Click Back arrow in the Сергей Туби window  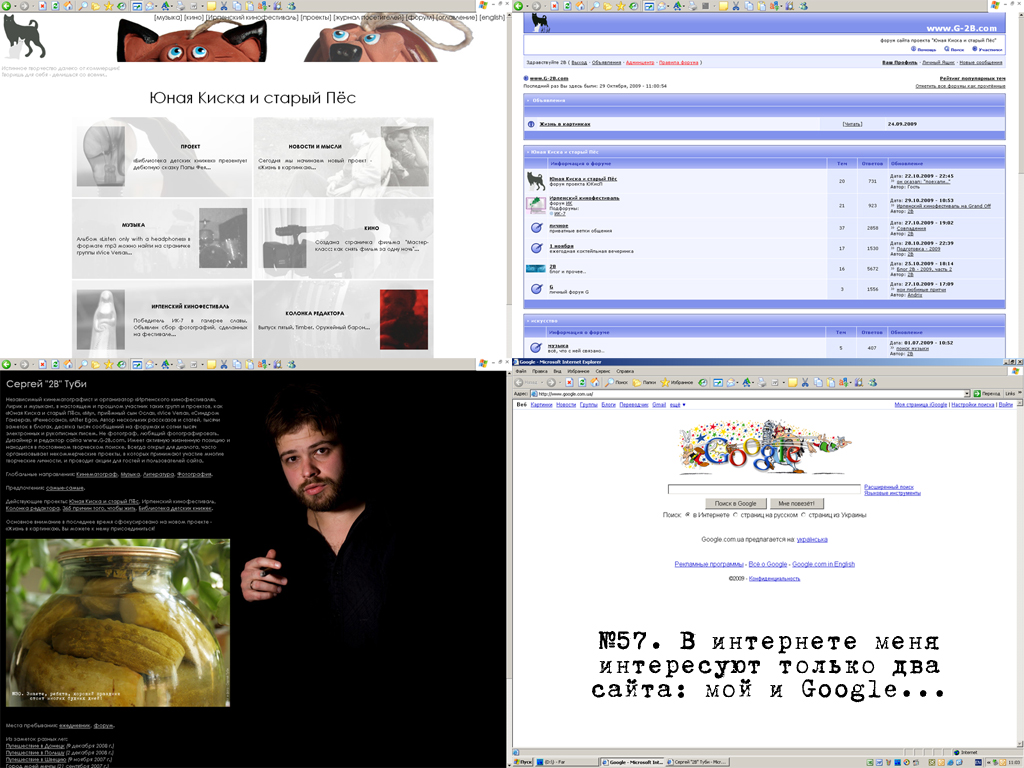(7, 364)
